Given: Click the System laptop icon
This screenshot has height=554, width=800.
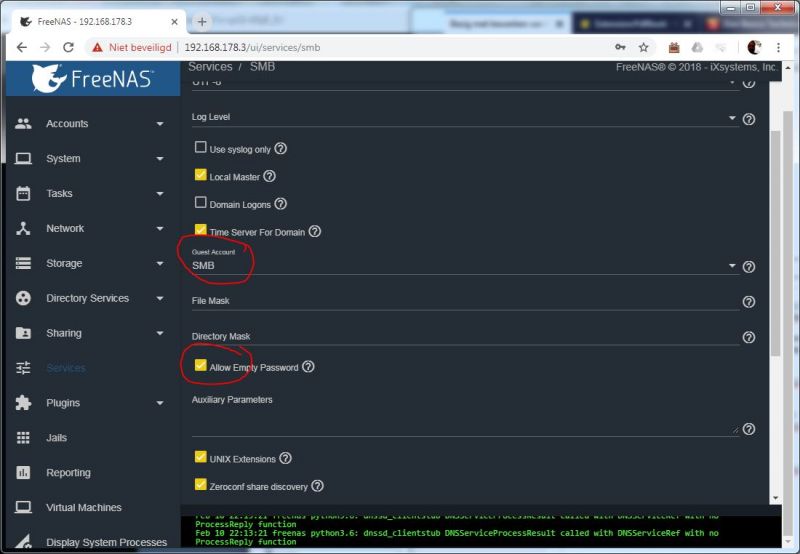Looking at the screenshot, I should click(23, 159).
